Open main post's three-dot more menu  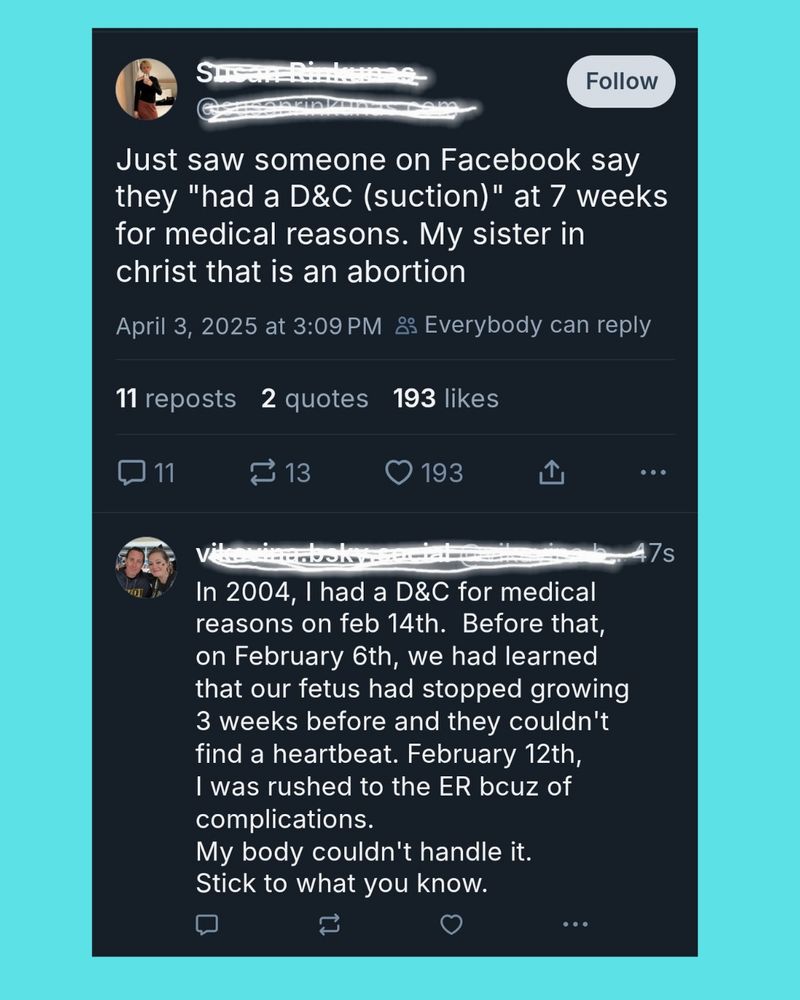point(653,473)
